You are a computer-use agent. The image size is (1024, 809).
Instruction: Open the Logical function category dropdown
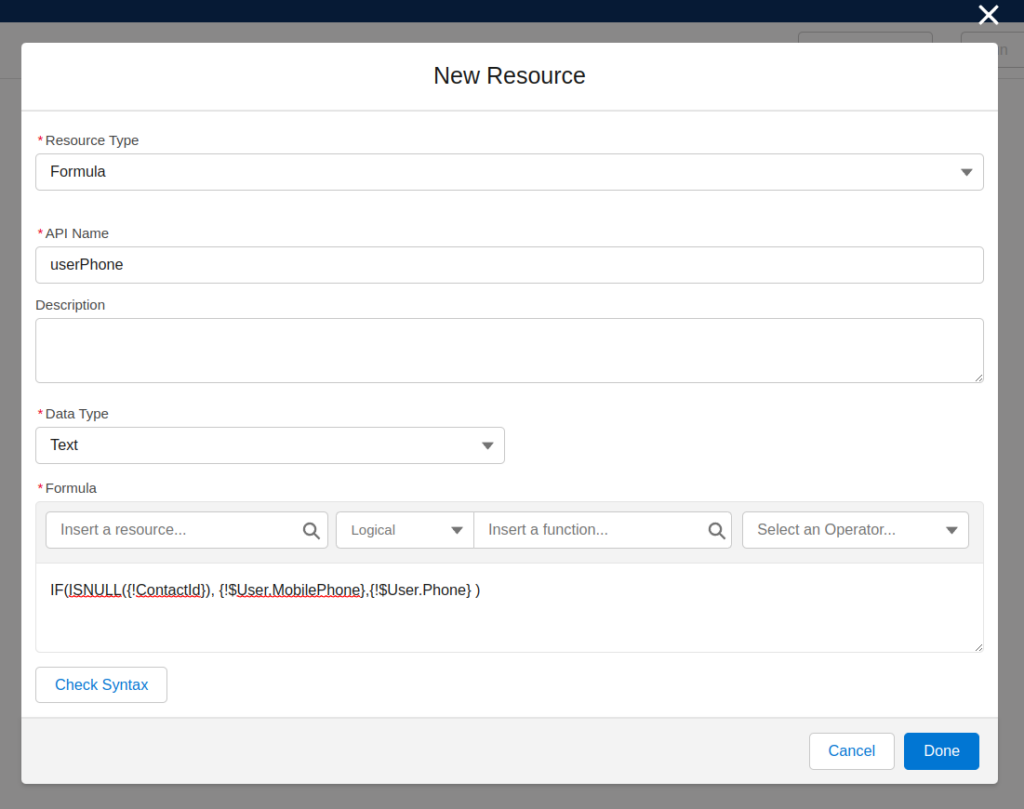pos(404,530)
